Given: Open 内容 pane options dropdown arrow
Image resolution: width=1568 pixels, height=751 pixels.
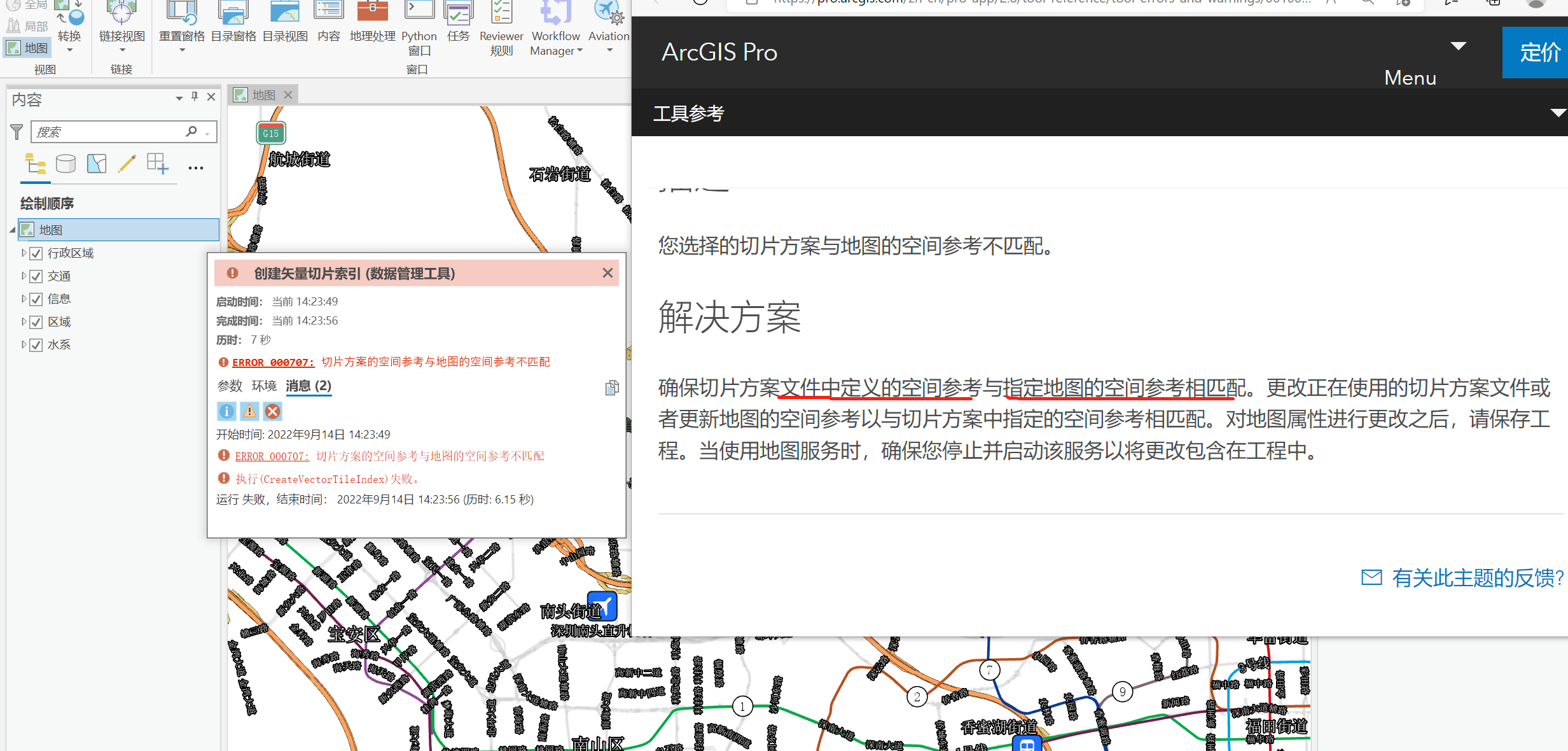Looking at the screenshot, I should tap(179, 98).
